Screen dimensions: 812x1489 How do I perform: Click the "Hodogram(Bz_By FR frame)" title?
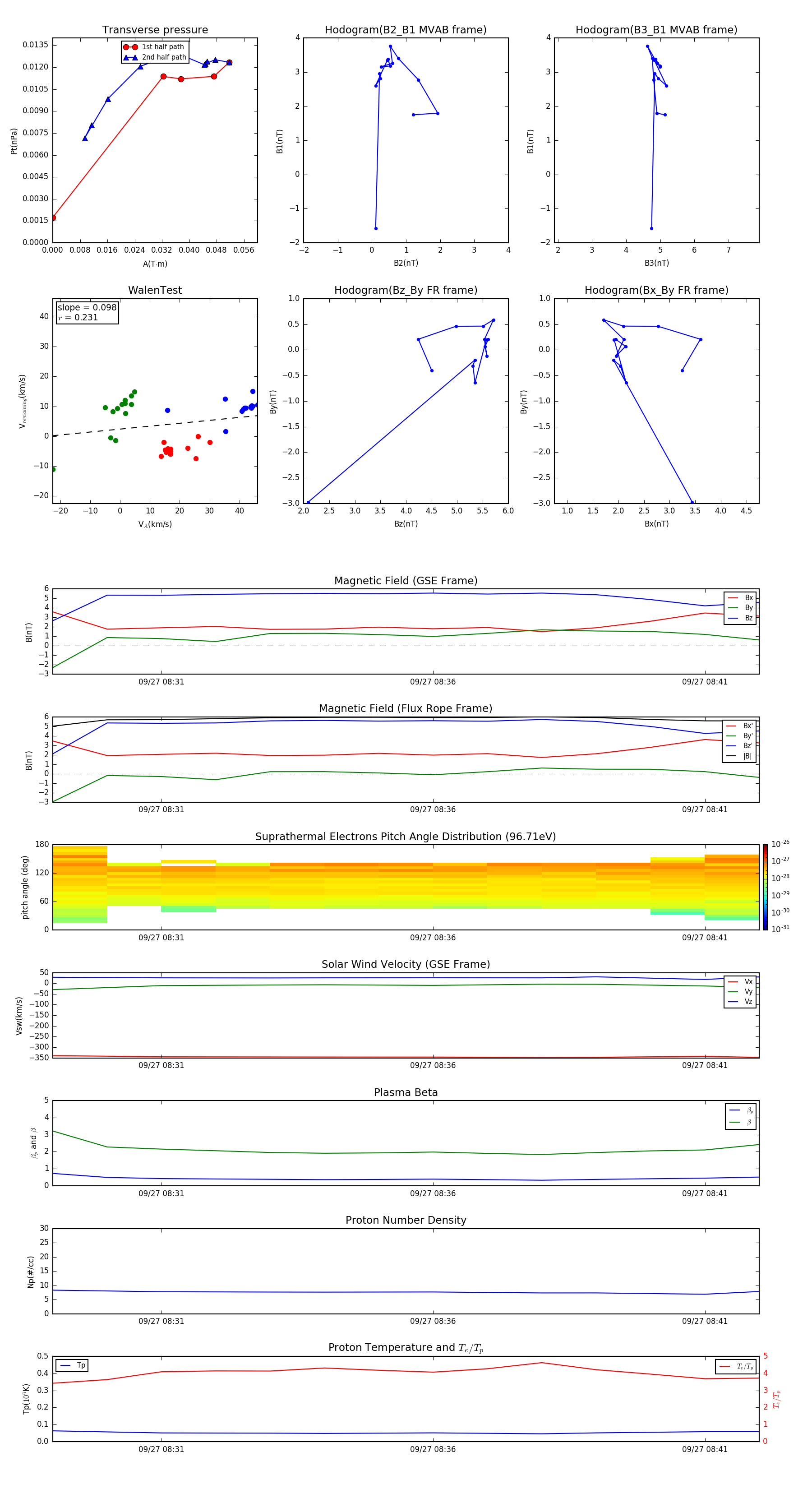[x=406, y=290]
